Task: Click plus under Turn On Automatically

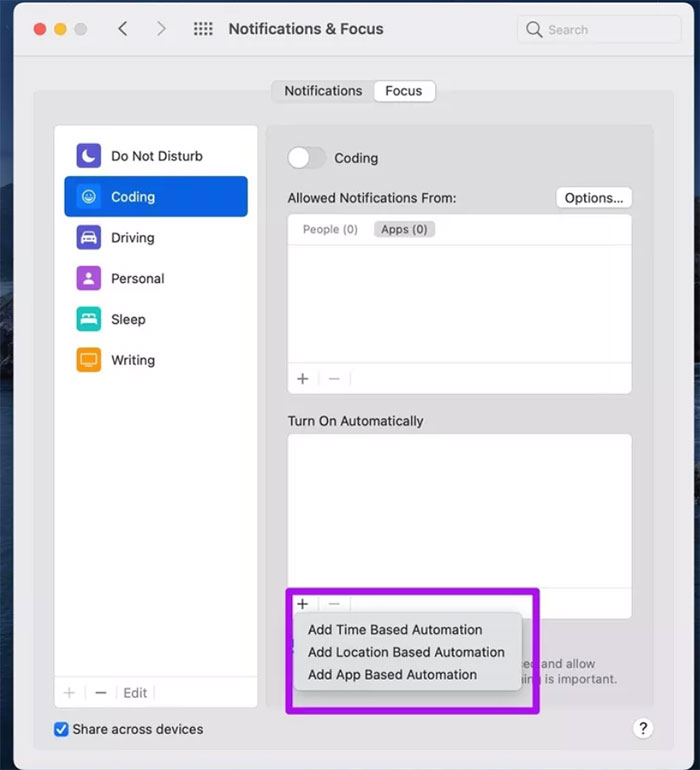Action: [x=303, y=604]
